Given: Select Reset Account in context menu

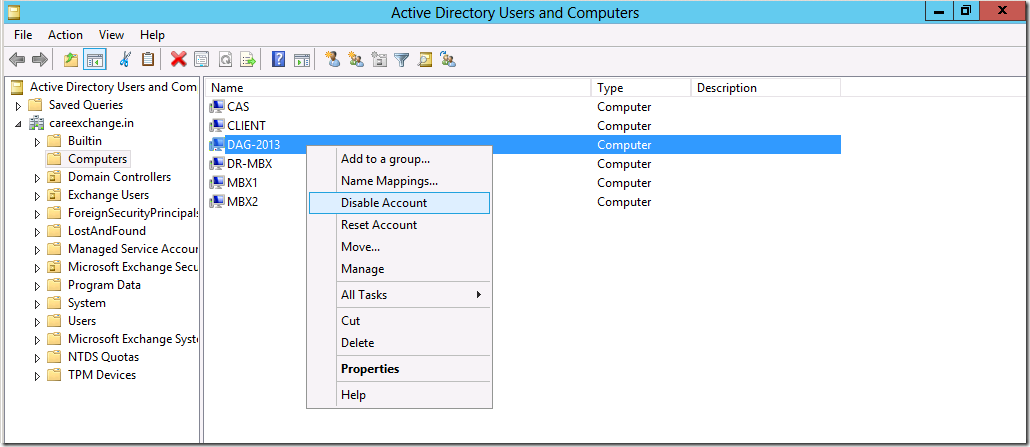Looking at the screenshot, I should tap(399, 225).
